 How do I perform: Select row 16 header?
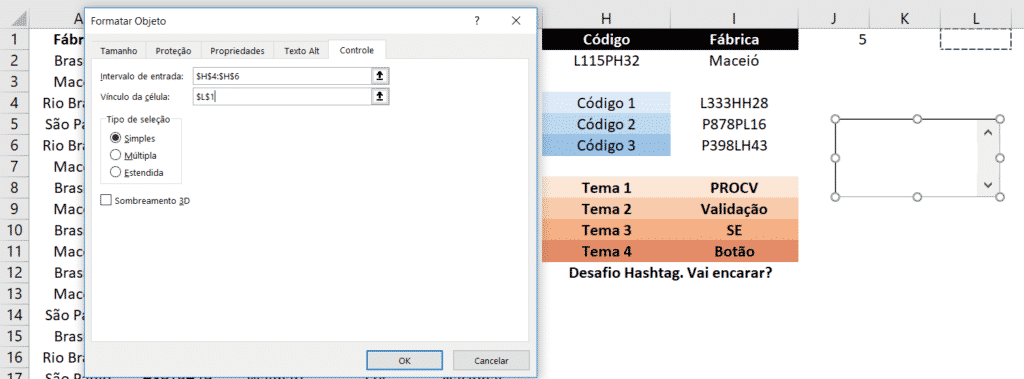[15, 357]
